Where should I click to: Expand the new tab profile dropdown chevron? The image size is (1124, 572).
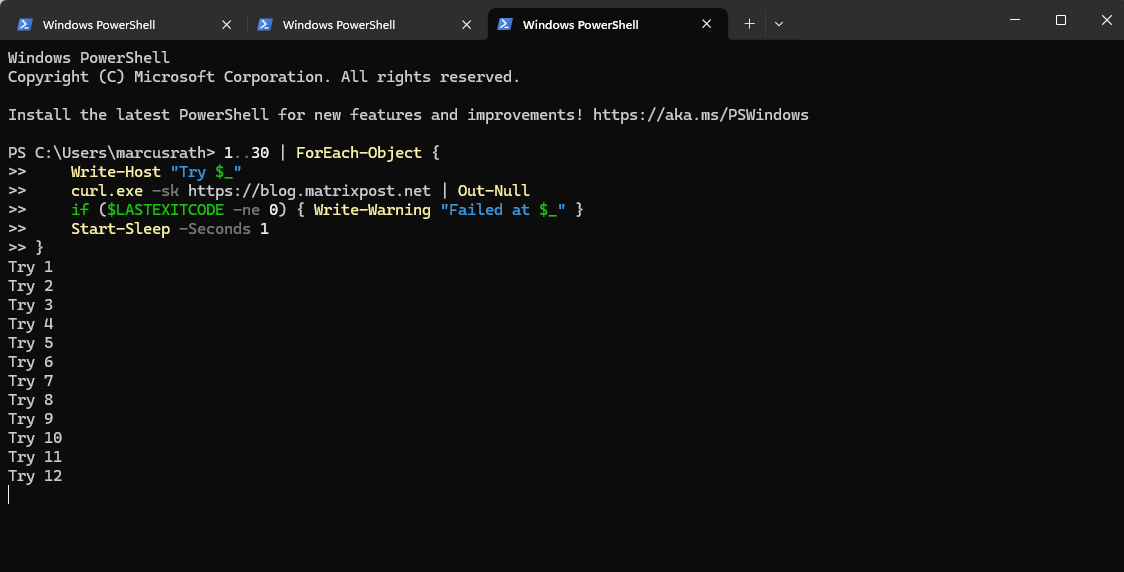click(x=779, y=24)
